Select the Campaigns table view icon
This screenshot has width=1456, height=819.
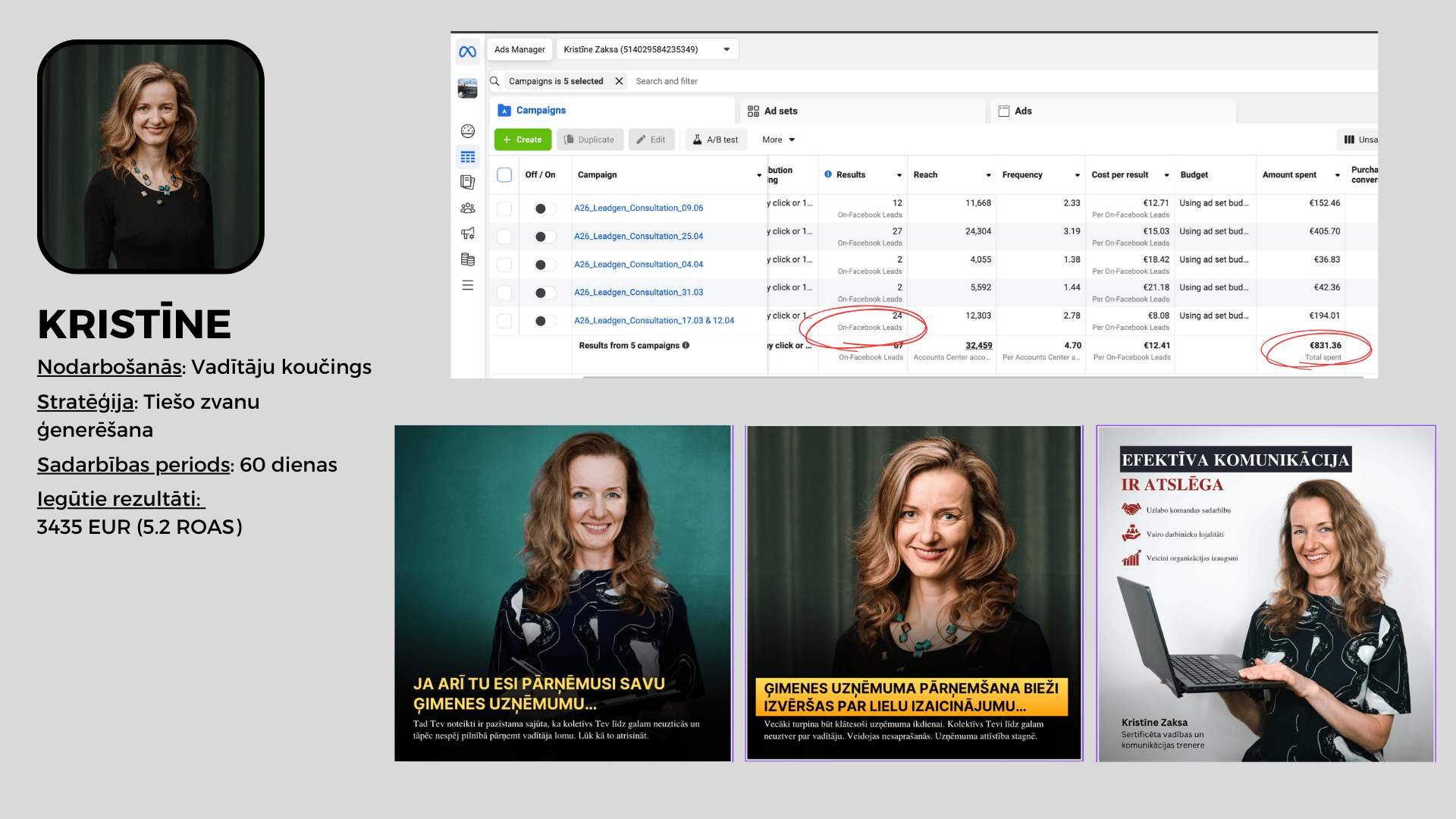pos(468,157)
